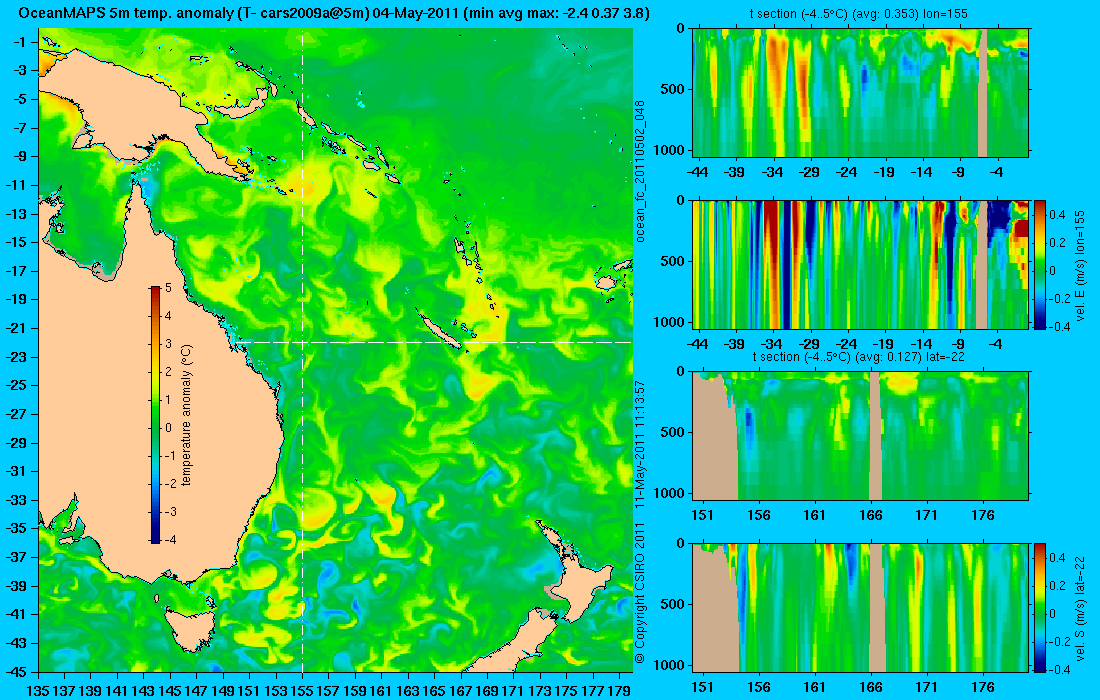This screenshot has height=700, width=1100.
Task: Click the '-33' latitude axis label
Action: (18, 499)
